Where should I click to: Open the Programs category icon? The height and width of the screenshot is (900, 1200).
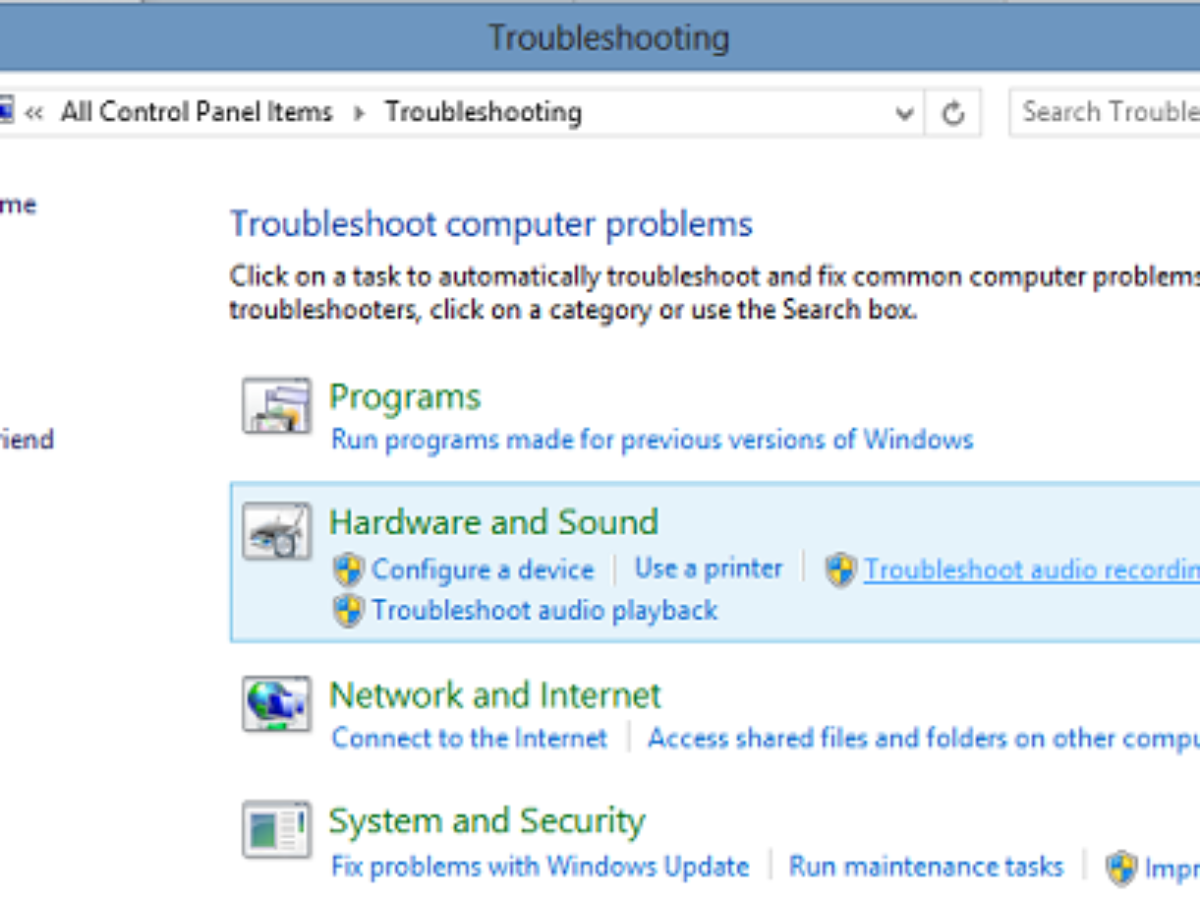276,406
